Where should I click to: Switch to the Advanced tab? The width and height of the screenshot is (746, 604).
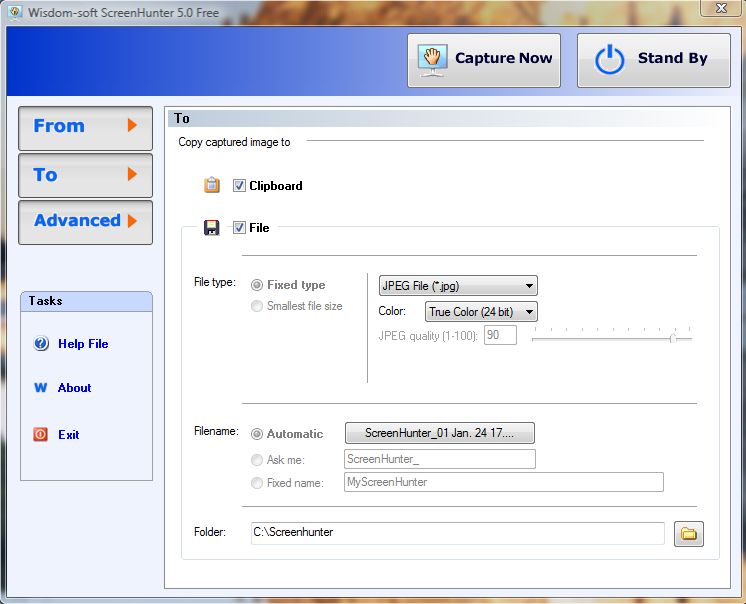(86, 222)
